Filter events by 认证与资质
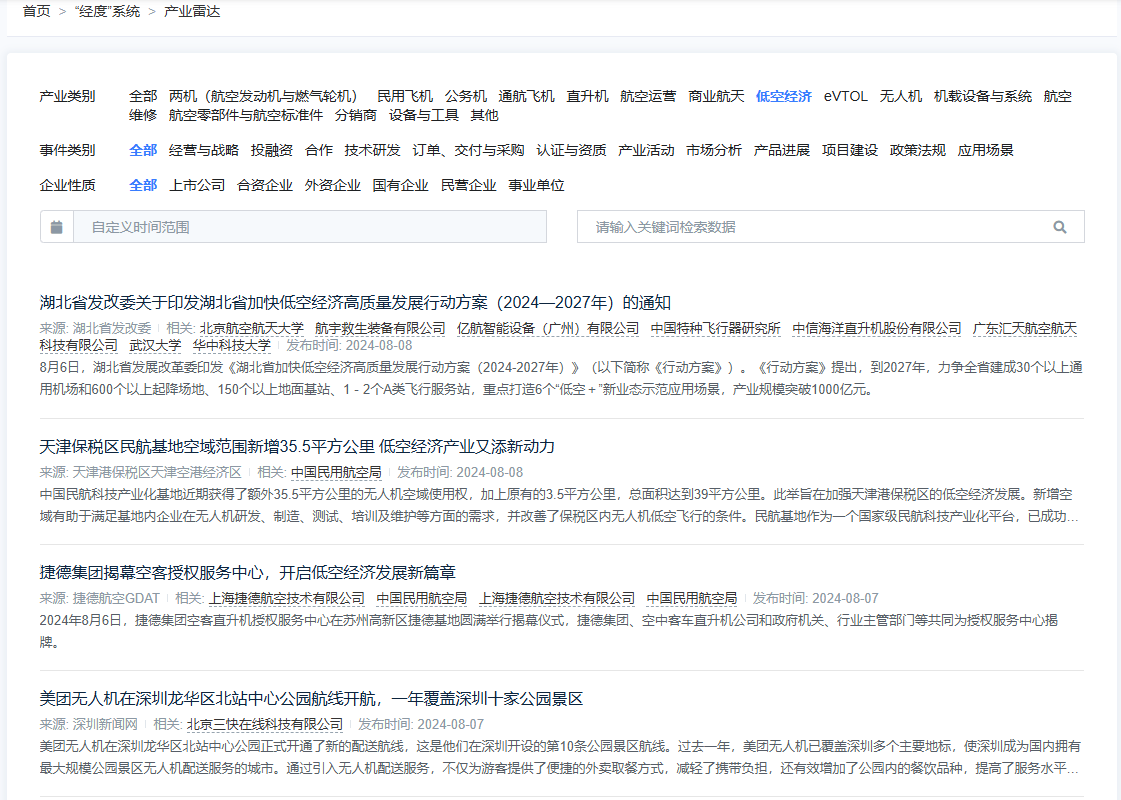 tap(571, 150)
